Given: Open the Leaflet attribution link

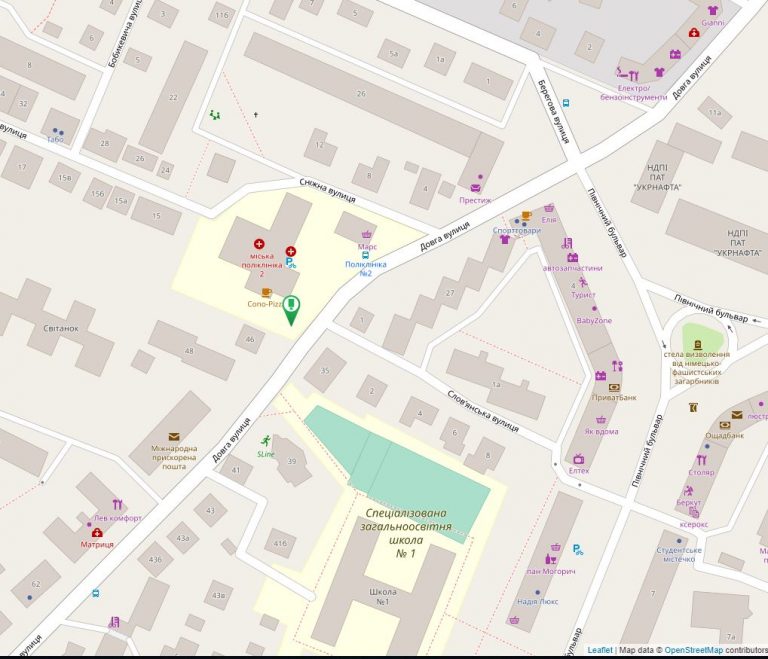Looking at the screenshot, I should (x=600, y=650).
